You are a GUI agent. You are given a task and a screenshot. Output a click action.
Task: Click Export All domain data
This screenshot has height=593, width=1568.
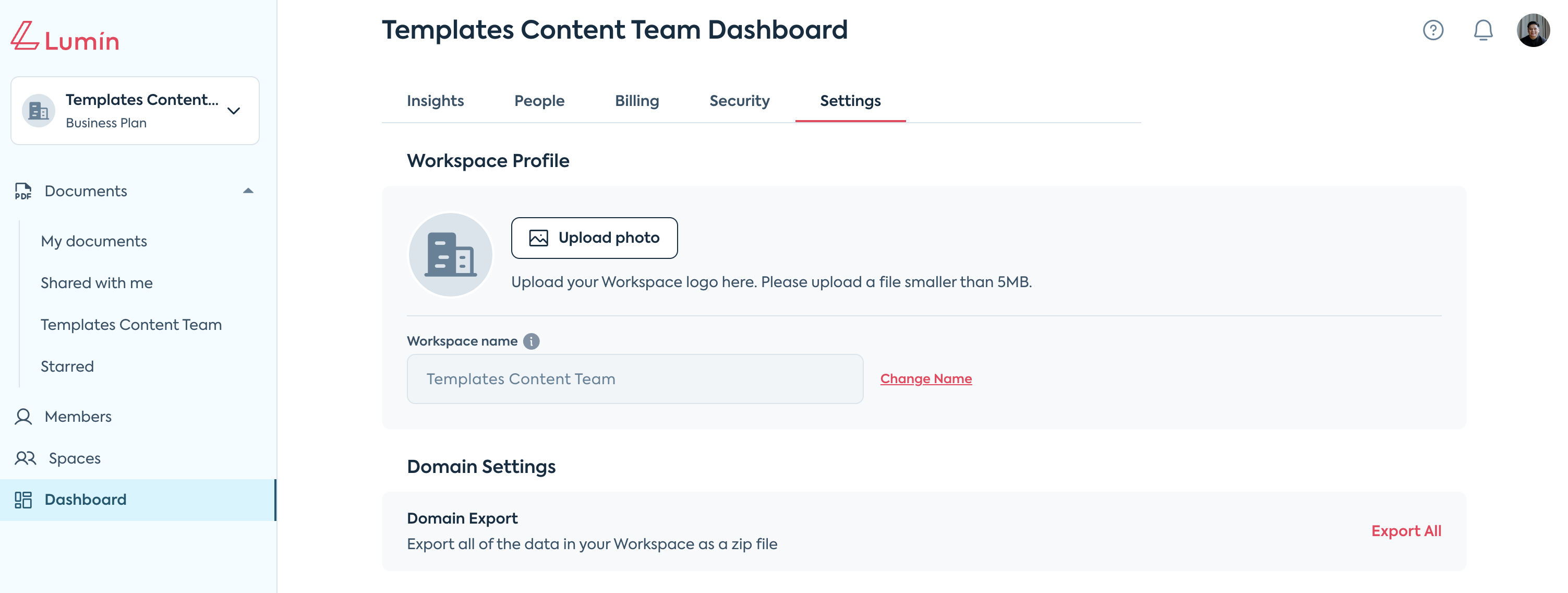(x=1406, y=531)
